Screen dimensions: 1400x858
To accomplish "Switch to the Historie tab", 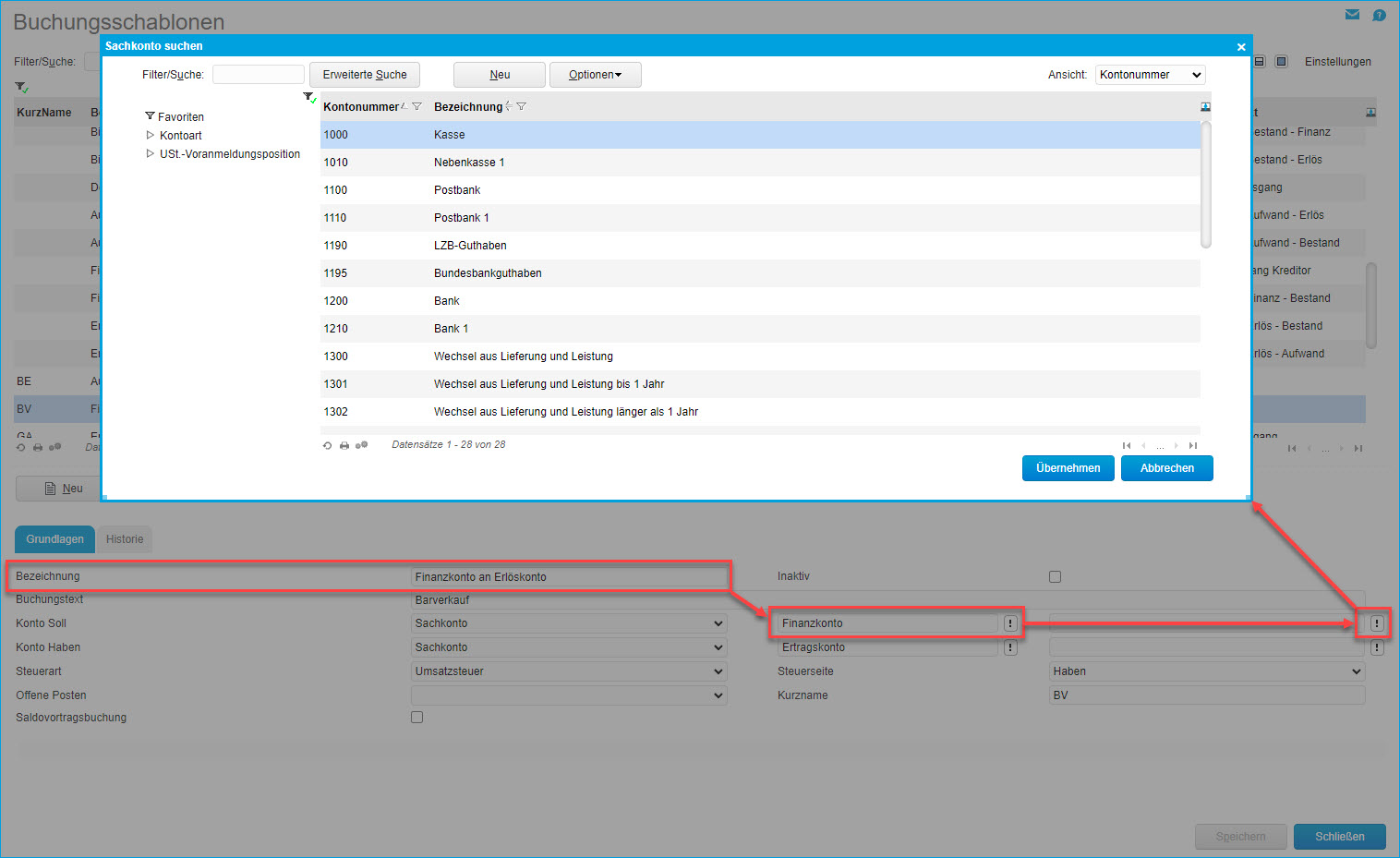I will [x=125, y=539].
